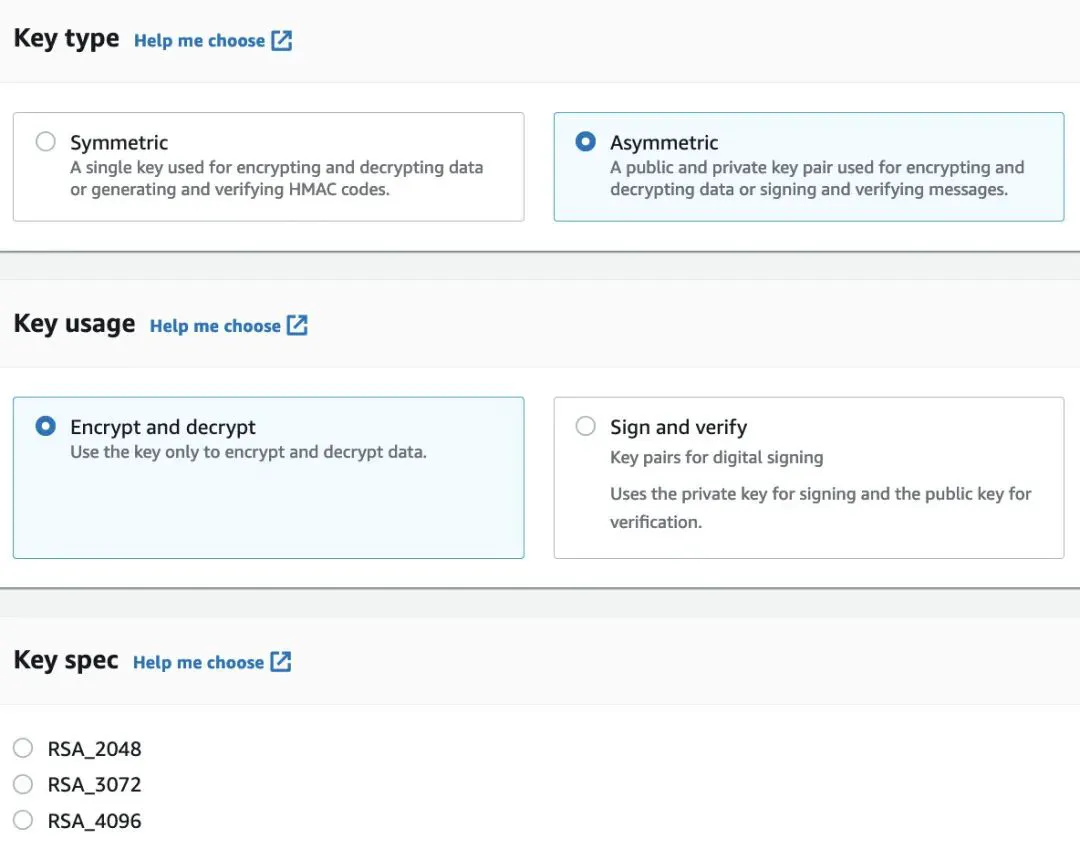Click the Symmetric key description text
Screen dimensions: 1080x859
pyautogui.click(x=276, y=178)
